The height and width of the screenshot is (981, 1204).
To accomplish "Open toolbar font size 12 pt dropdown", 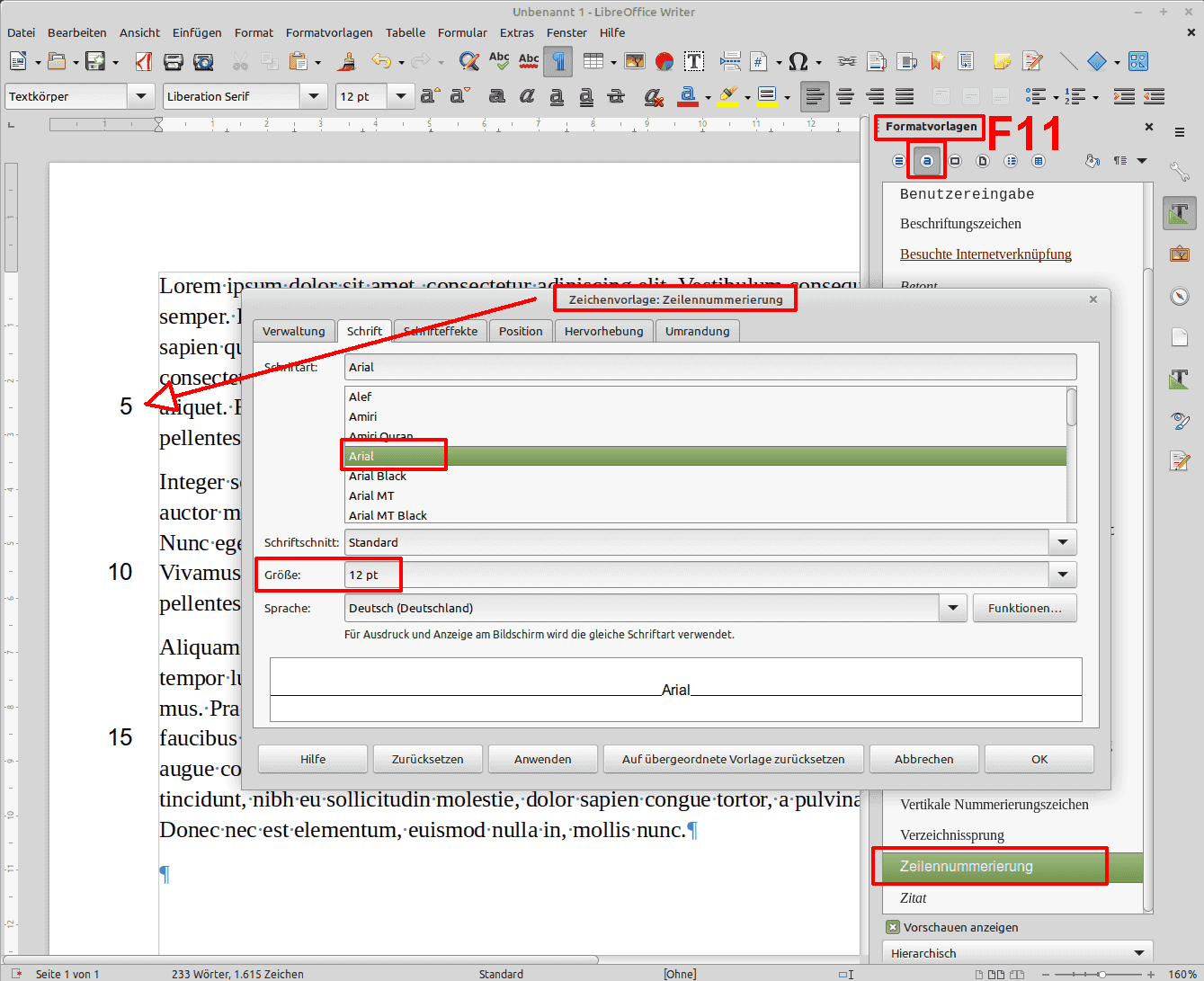I will pyautogui.click(x=400, y=96).
